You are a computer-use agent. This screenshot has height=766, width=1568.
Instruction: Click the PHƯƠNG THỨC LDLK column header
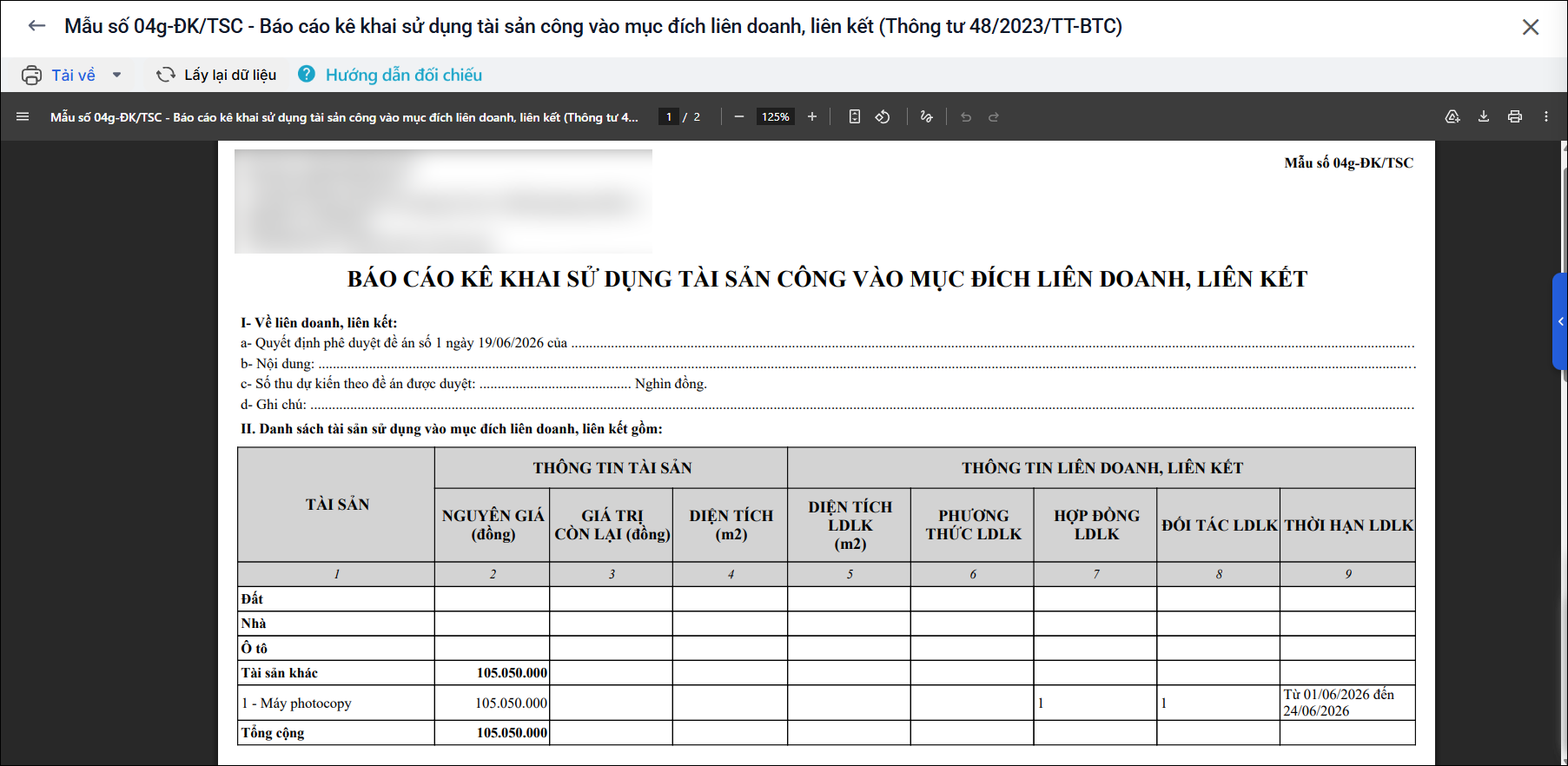(973, 525)
